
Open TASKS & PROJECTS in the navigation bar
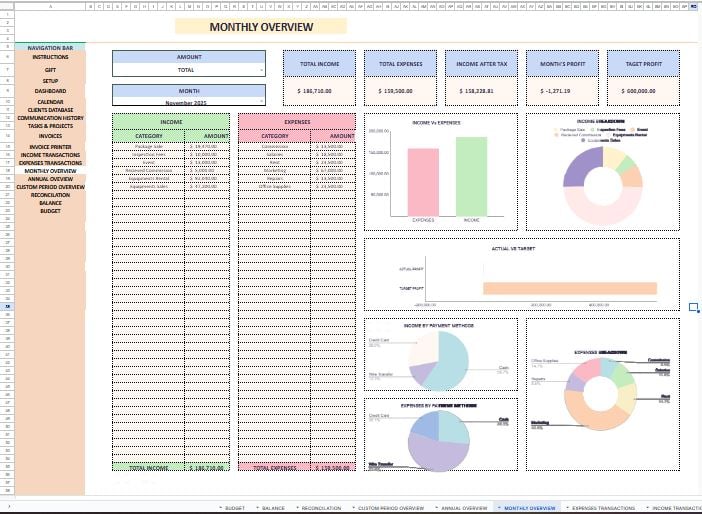[50, 126]
